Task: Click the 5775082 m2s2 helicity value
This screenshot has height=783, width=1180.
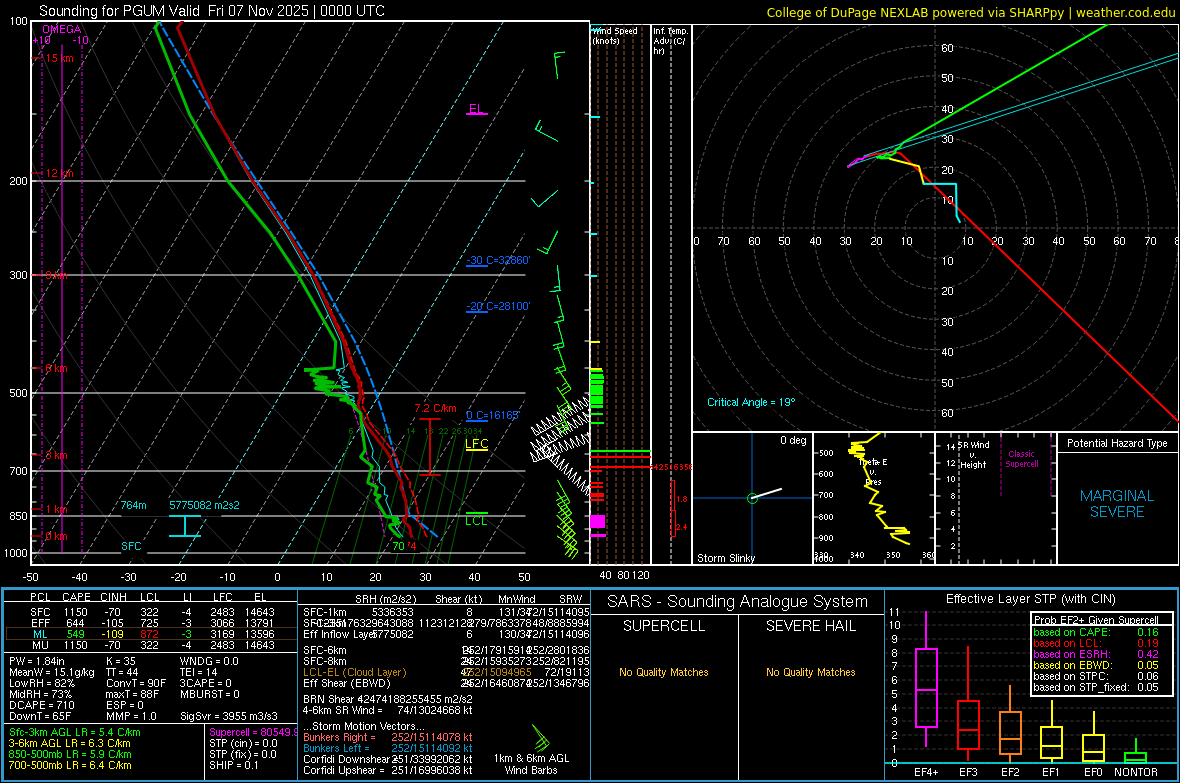Action: click(x=204, y=505)
